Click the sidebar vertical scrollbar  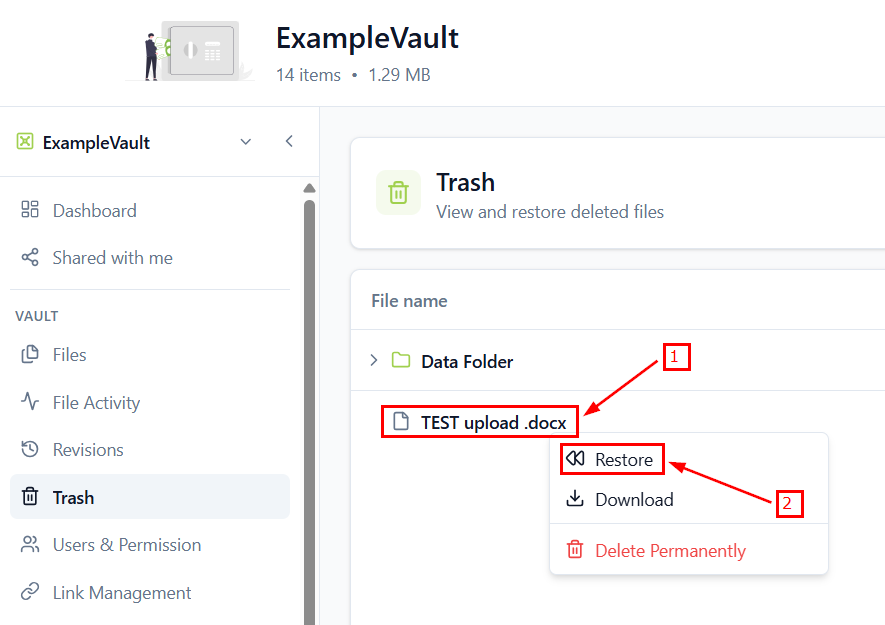(309, 400)
